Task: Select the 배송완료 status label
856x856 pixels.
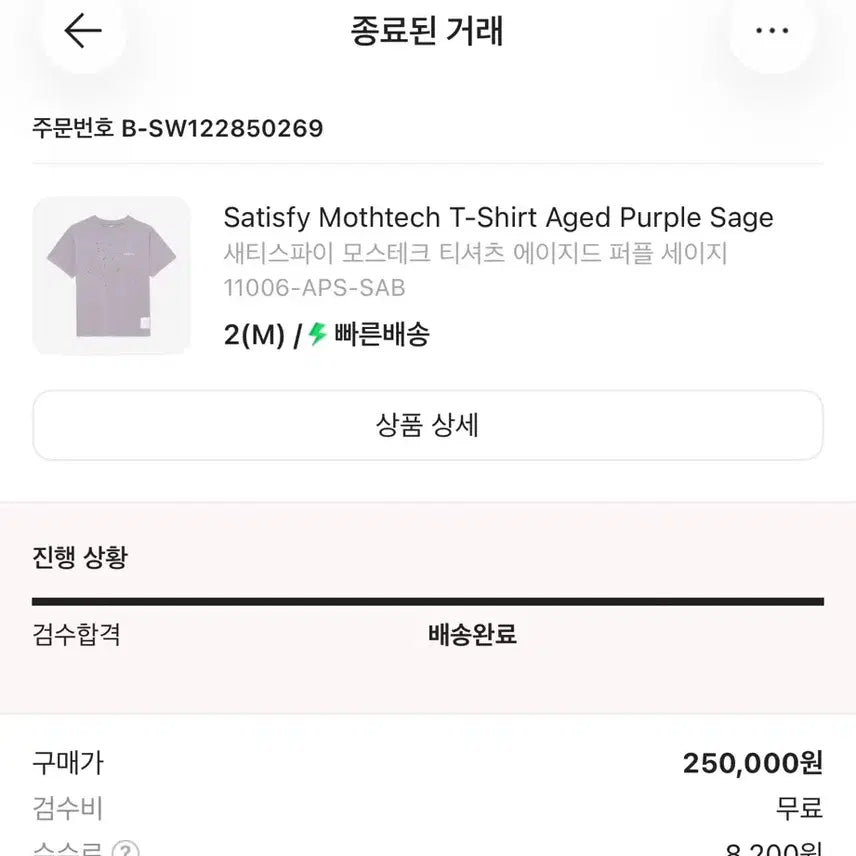Action: tap(472, 634)
